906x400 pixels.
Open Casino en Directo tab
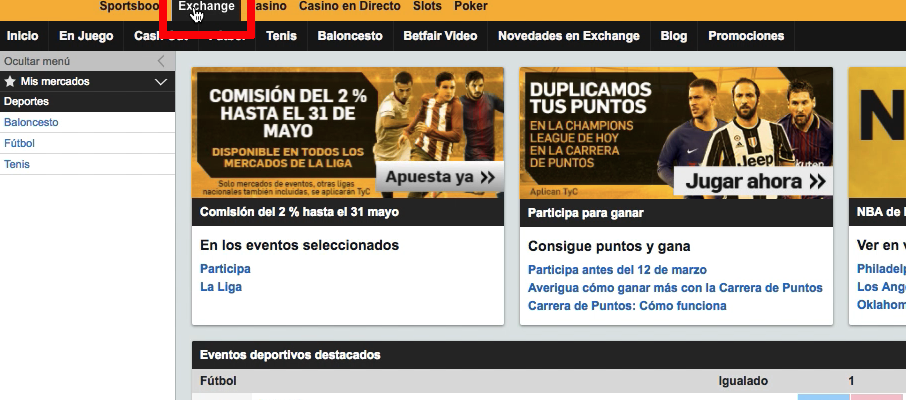click(x=350, y=6)
